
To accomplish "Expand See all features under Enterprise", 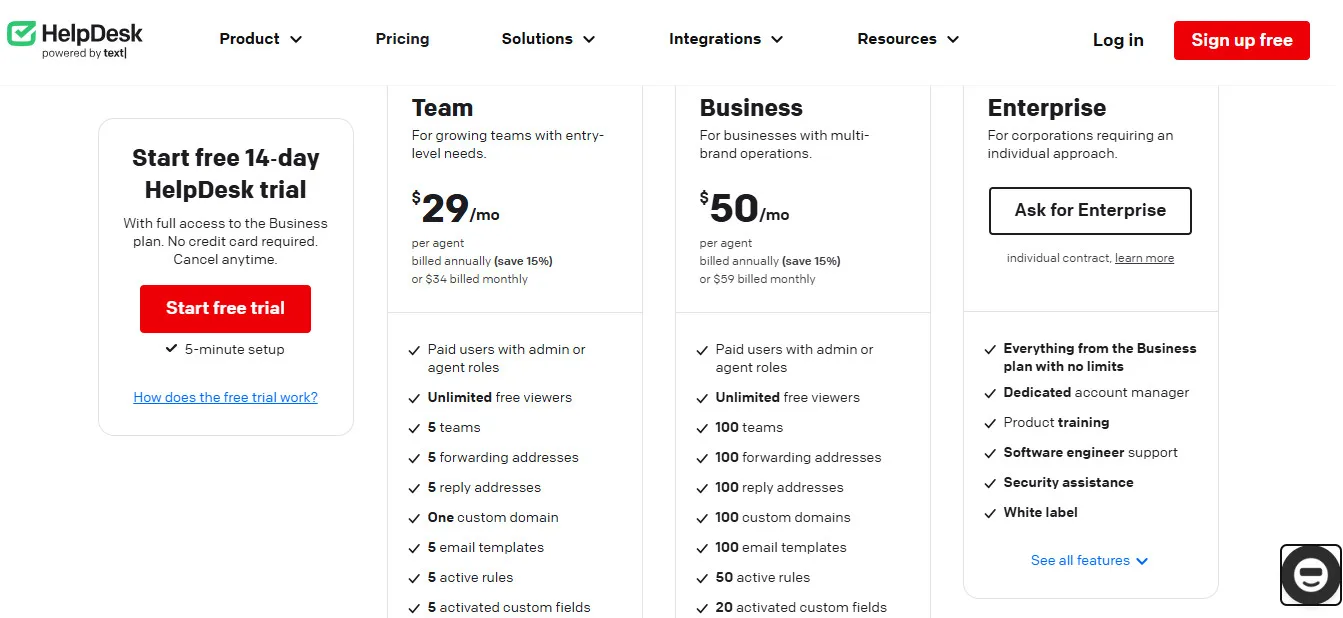I will (x=1089, y=560).
